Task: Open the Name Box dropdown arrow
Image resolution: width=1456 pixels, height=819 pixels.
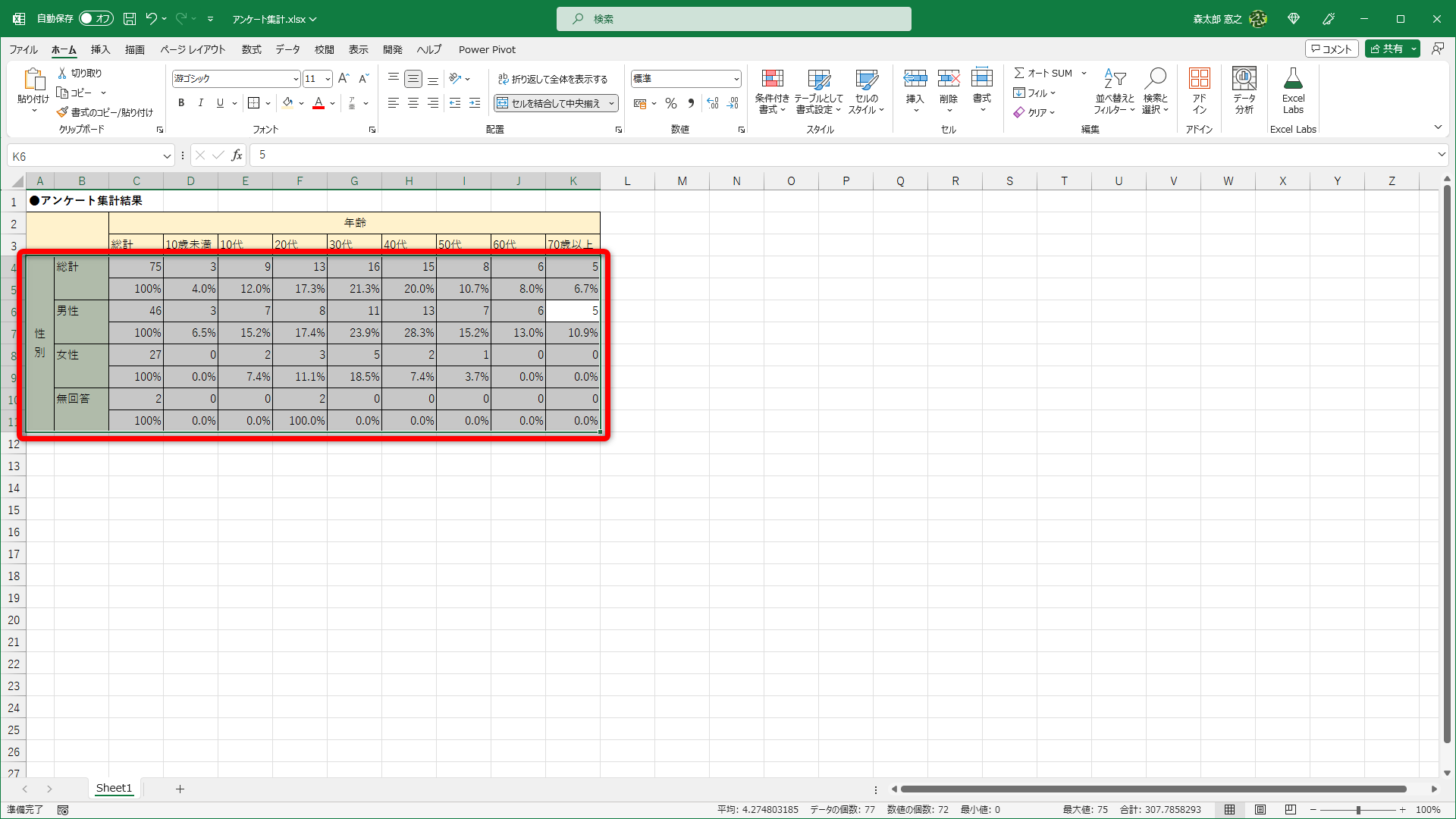Action: (167, 156)
